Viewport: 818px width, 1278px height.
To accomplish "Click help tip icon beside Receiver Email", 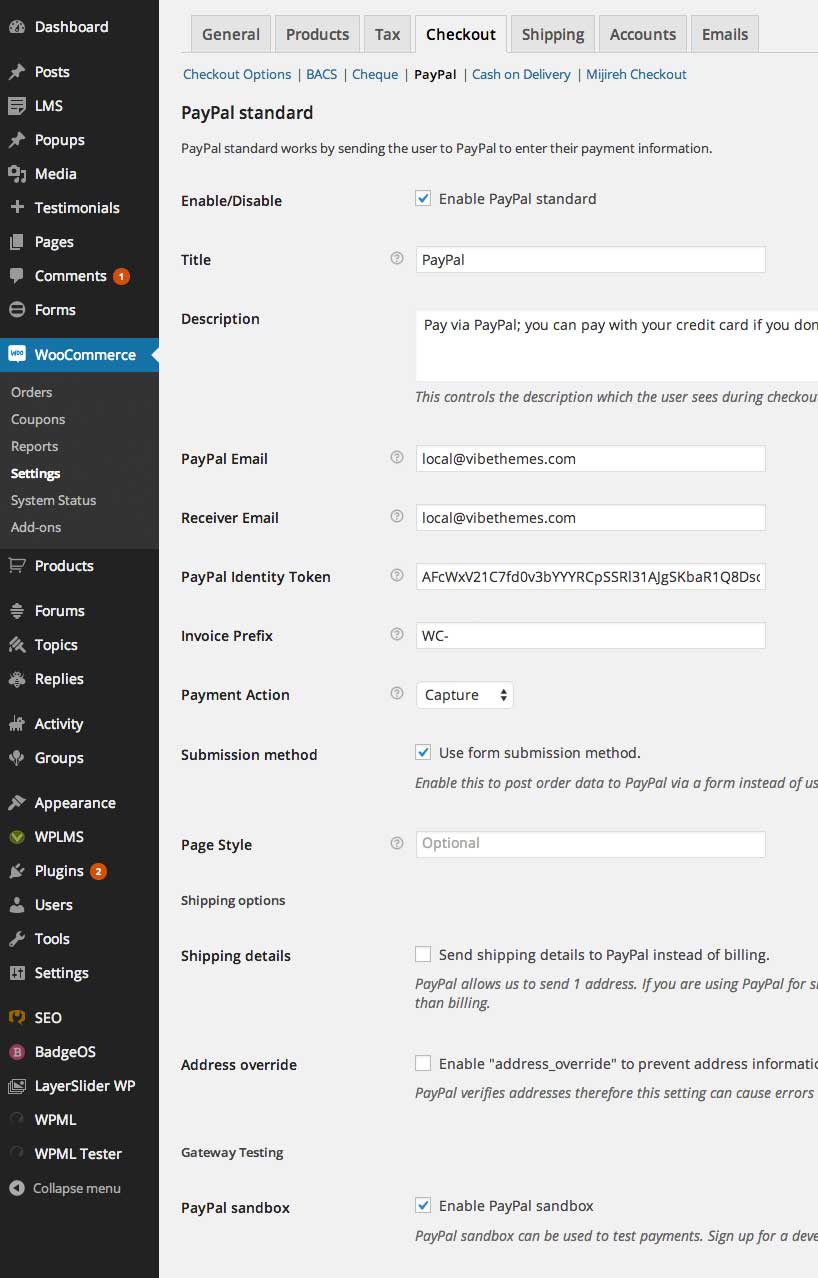I will [397, 517].
